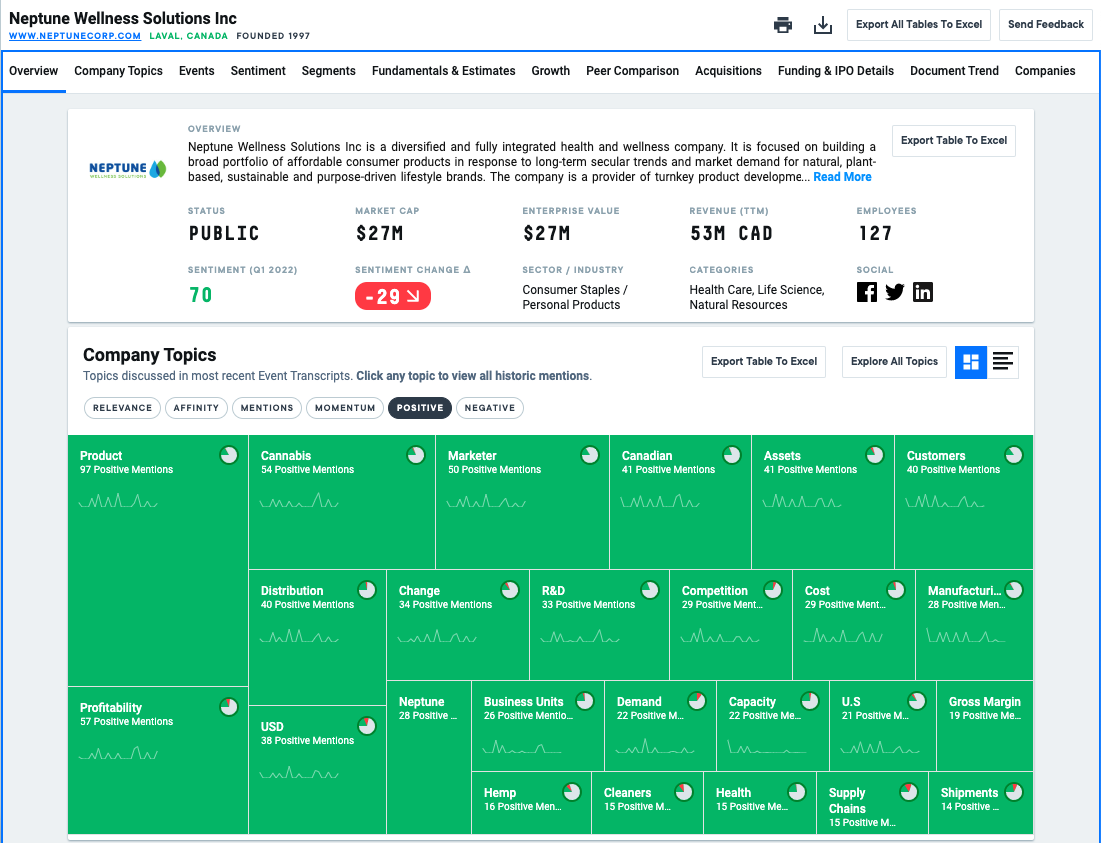Click the download icon

pos(822,25)
